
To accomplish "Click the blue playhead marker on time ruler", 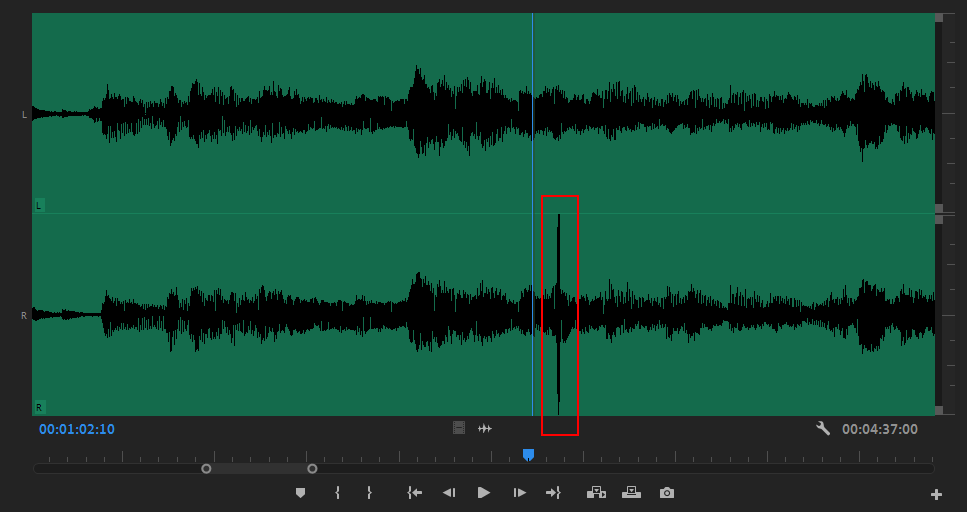I will click(x=528, y=455).
